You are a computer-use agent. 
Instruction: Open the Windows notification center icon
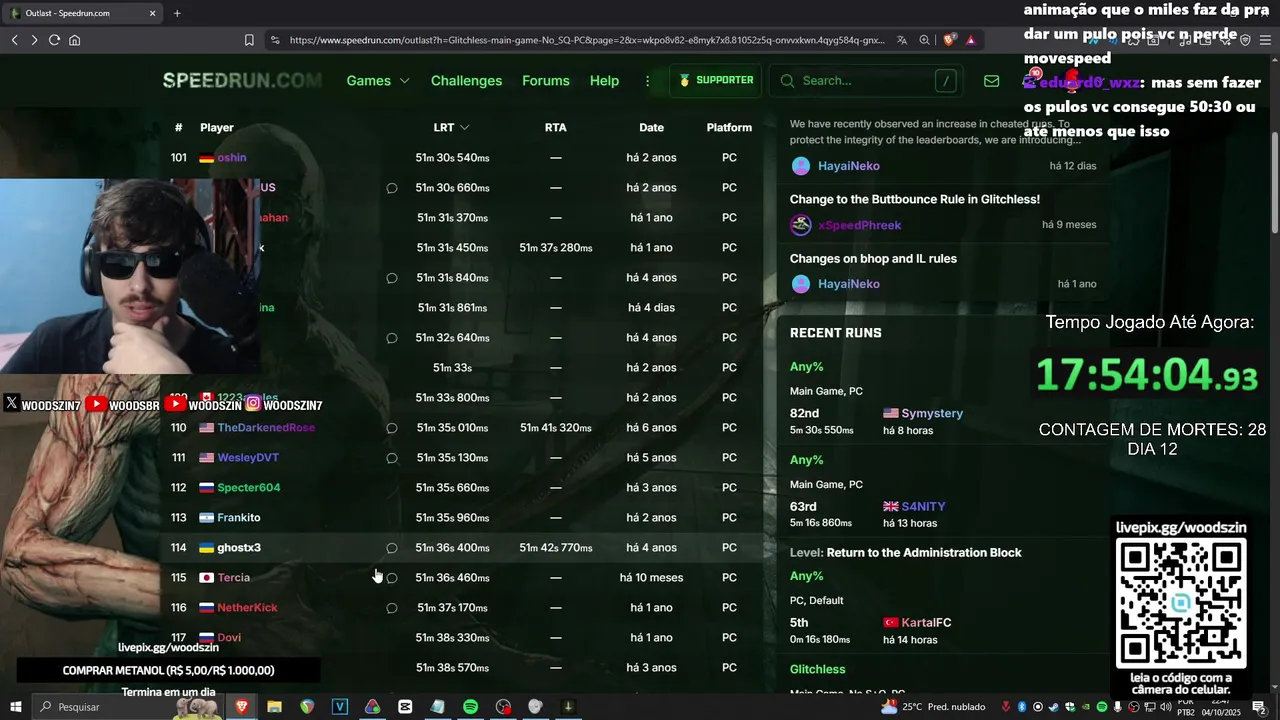point(1259,707)
